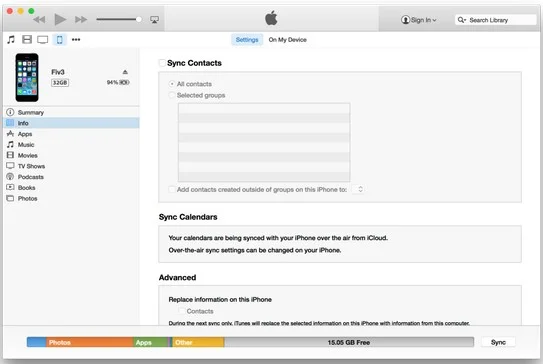Image resolution: width=543 pixels, height=364 pixels.
Task: Focus the Search Library field
Action: pyautogui.click(x=496, y=20)
